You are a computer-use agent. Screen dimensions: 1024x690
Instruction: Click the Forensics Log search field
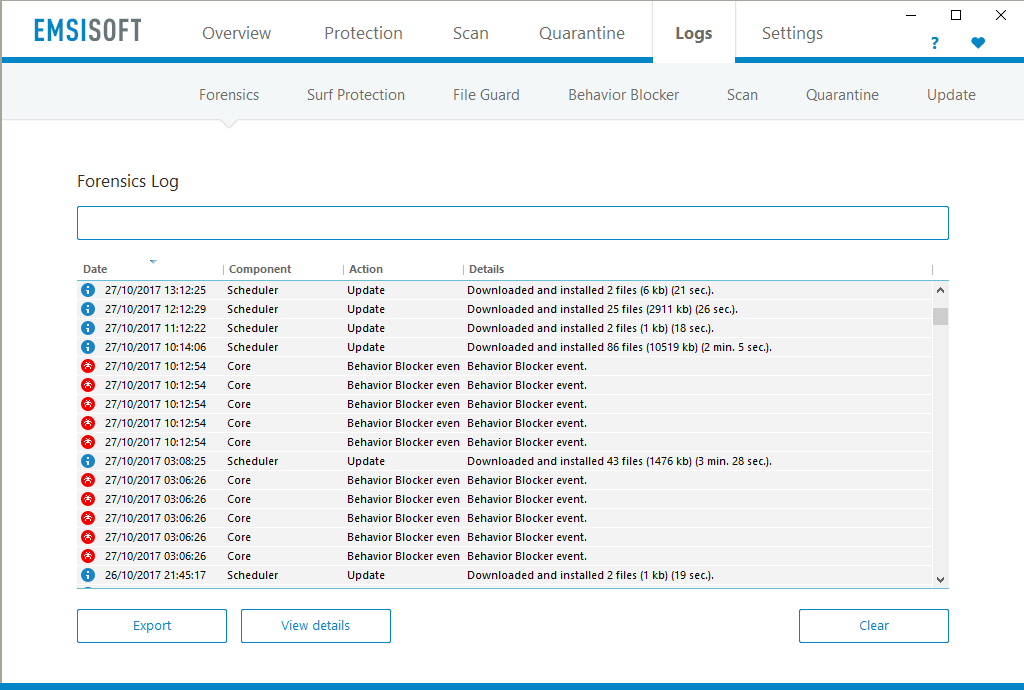(x=512, y=223)
